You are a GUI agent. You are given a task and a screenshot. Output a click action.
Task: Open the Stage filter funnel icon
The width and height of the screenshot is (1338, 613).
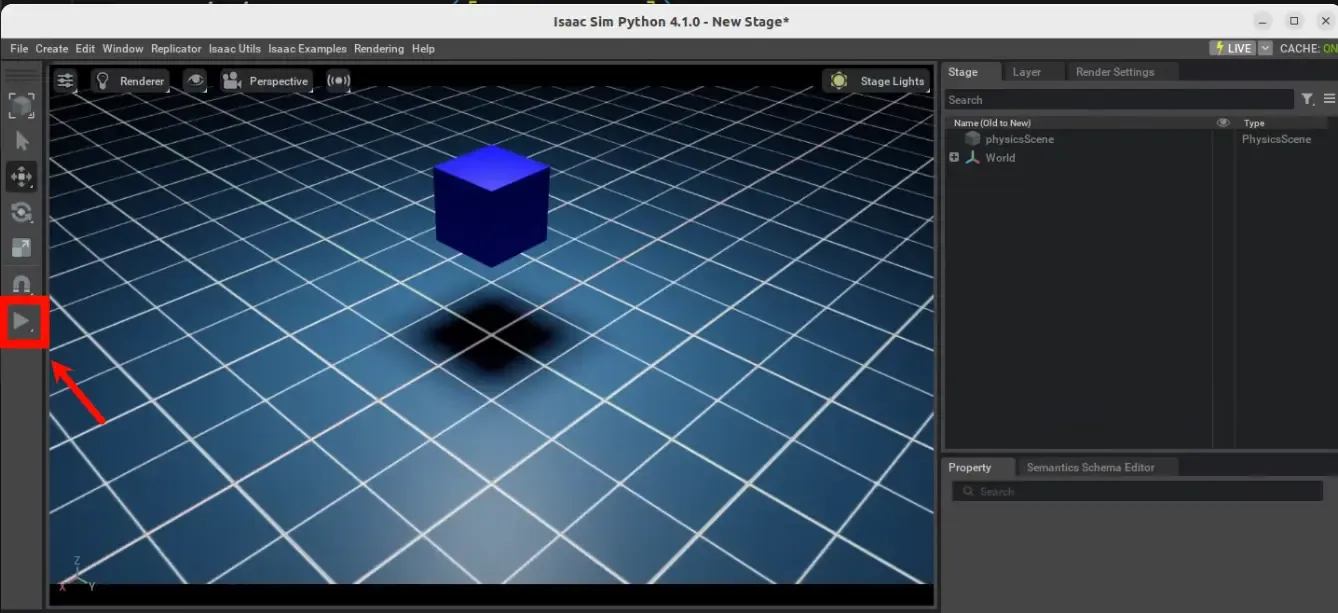tap(1307, 99)
